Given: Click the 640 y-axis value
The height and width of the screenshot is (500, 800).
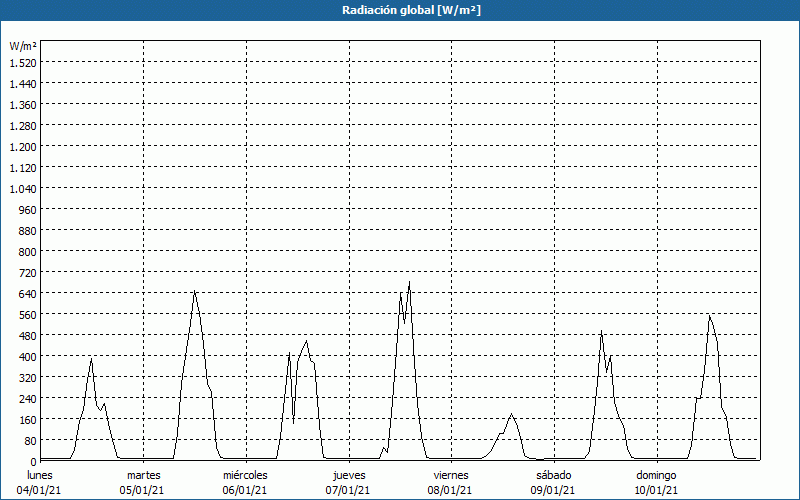Looking at the screenshot, I should (x=28, y=293).
